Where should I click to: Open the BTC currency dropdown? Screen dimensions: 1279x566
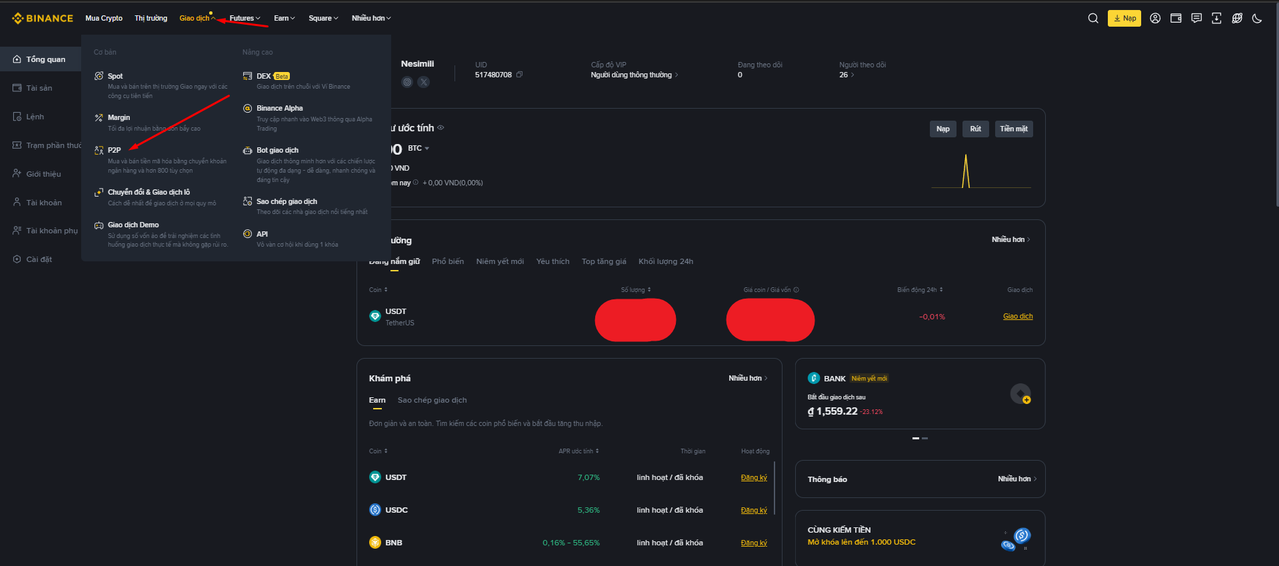pyautogui.click(x=419, y=148)
